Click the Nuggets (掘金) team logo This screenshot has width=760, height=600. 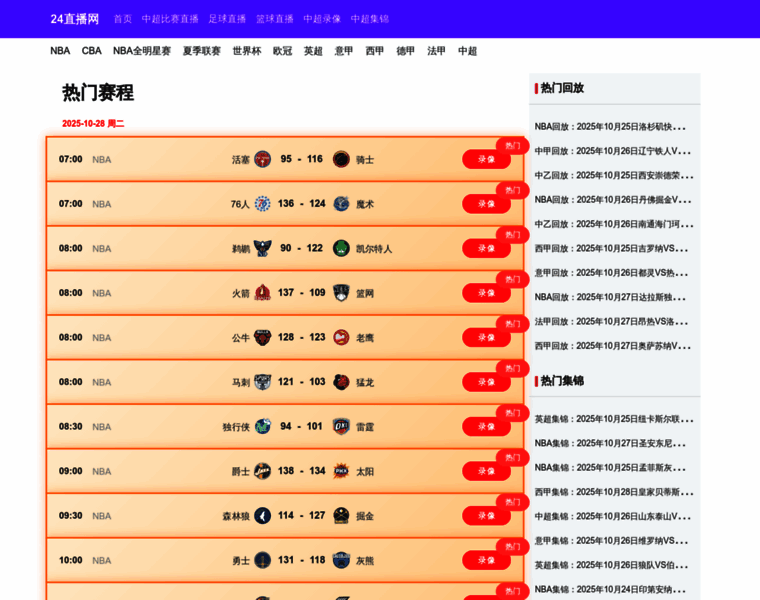pyautogui.click(x=341, y=516)
